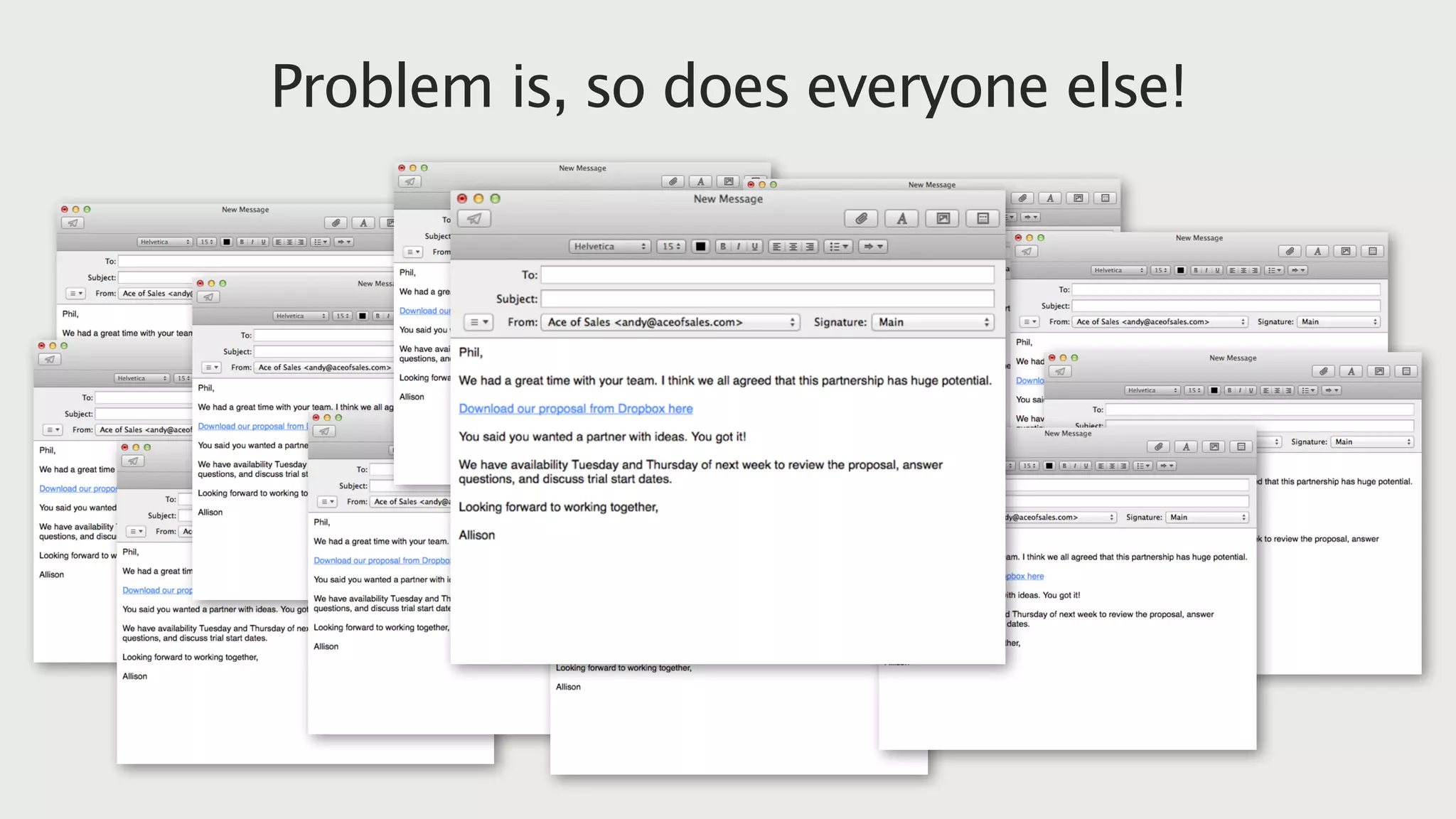Open the Download our proposal from Dropbox here link in the front window
The height and width of the screenshot is (819, 1456).
576,409
